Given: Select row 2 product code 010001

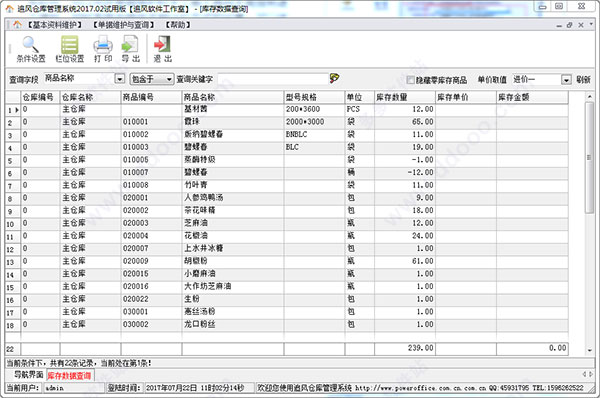Looking at the screenshot, I should pos(135,122).
